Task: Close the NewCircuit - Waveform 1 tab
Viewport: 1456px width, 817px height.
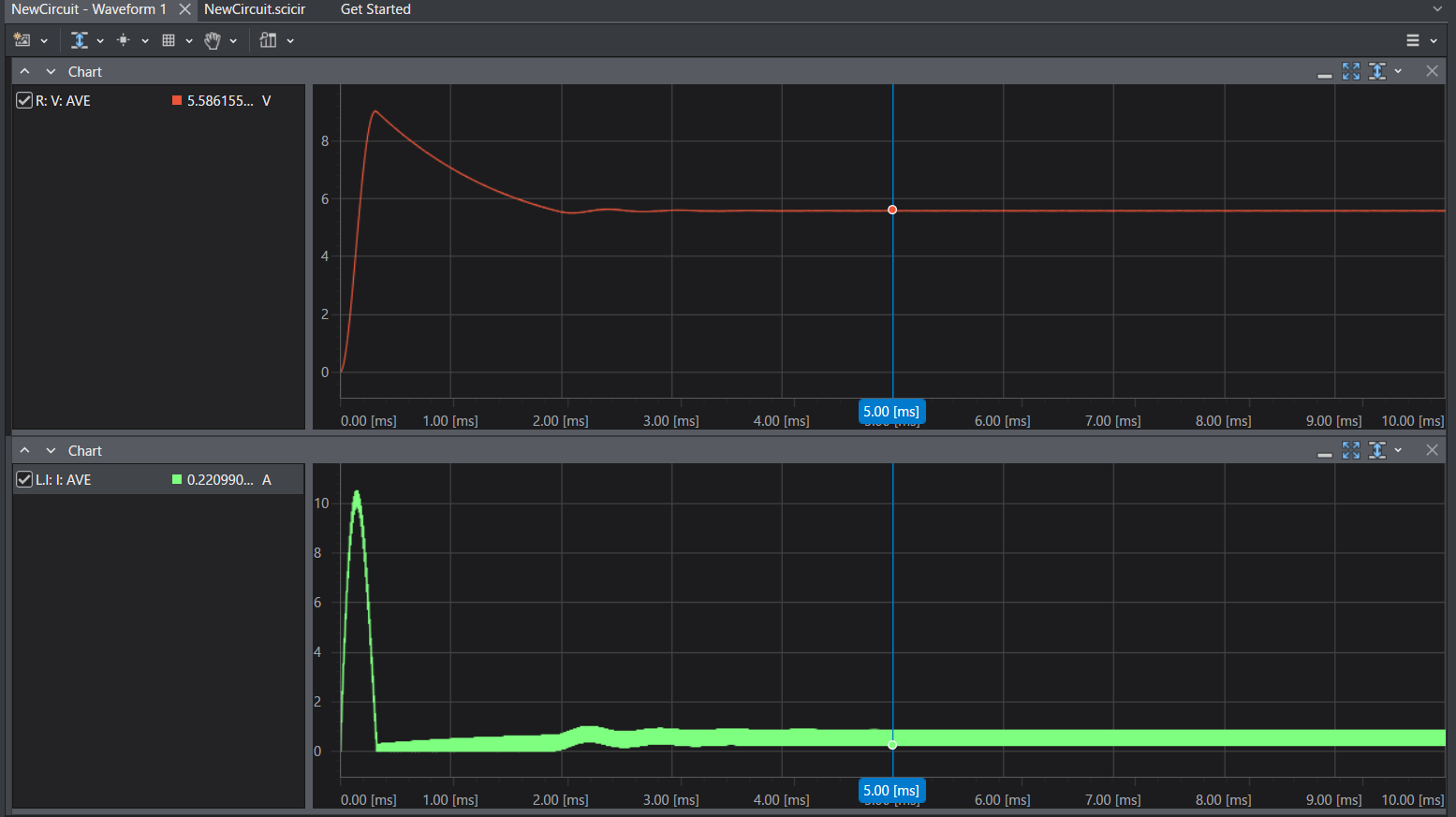Action: click(184, 9)
